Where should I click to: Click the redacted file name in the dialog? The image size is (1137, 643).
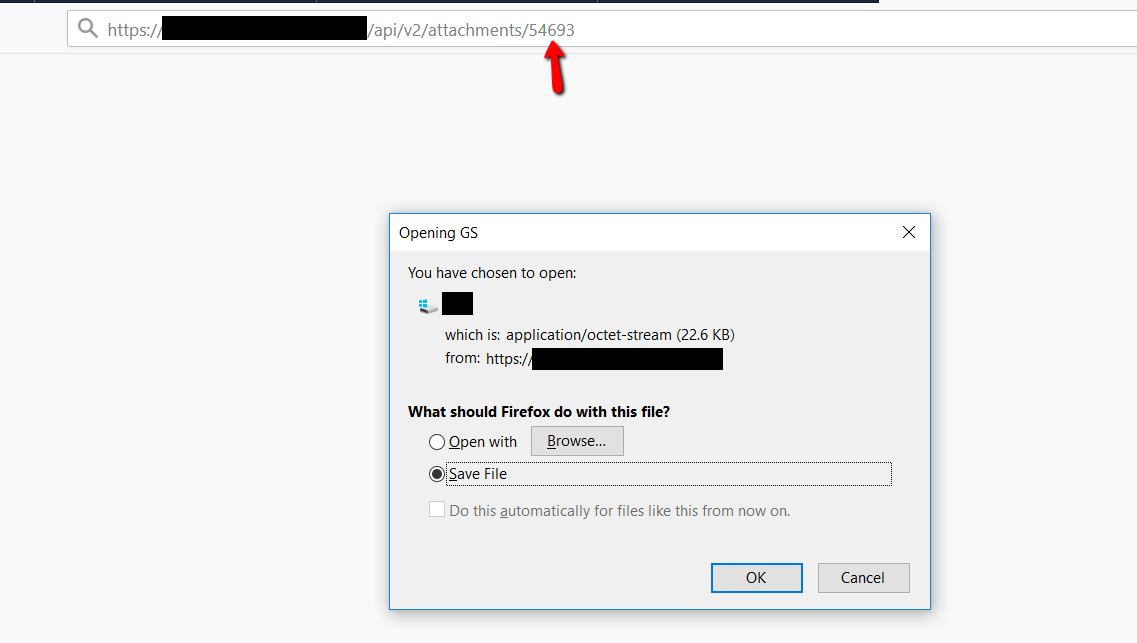tap(458, 303)
